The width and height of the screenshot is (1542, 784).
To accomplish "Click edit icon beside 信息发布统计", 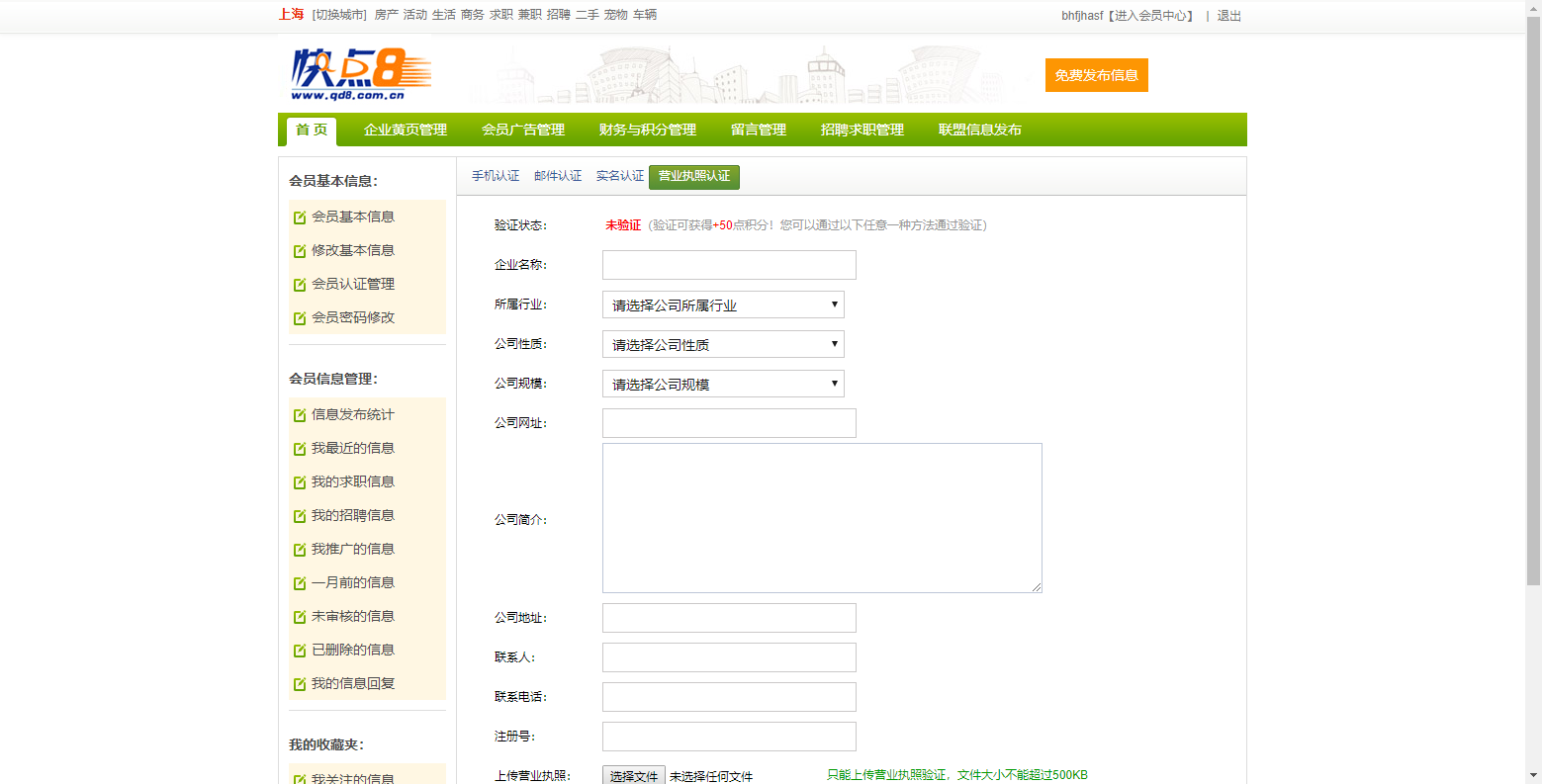I will click(x=300, y=415).
